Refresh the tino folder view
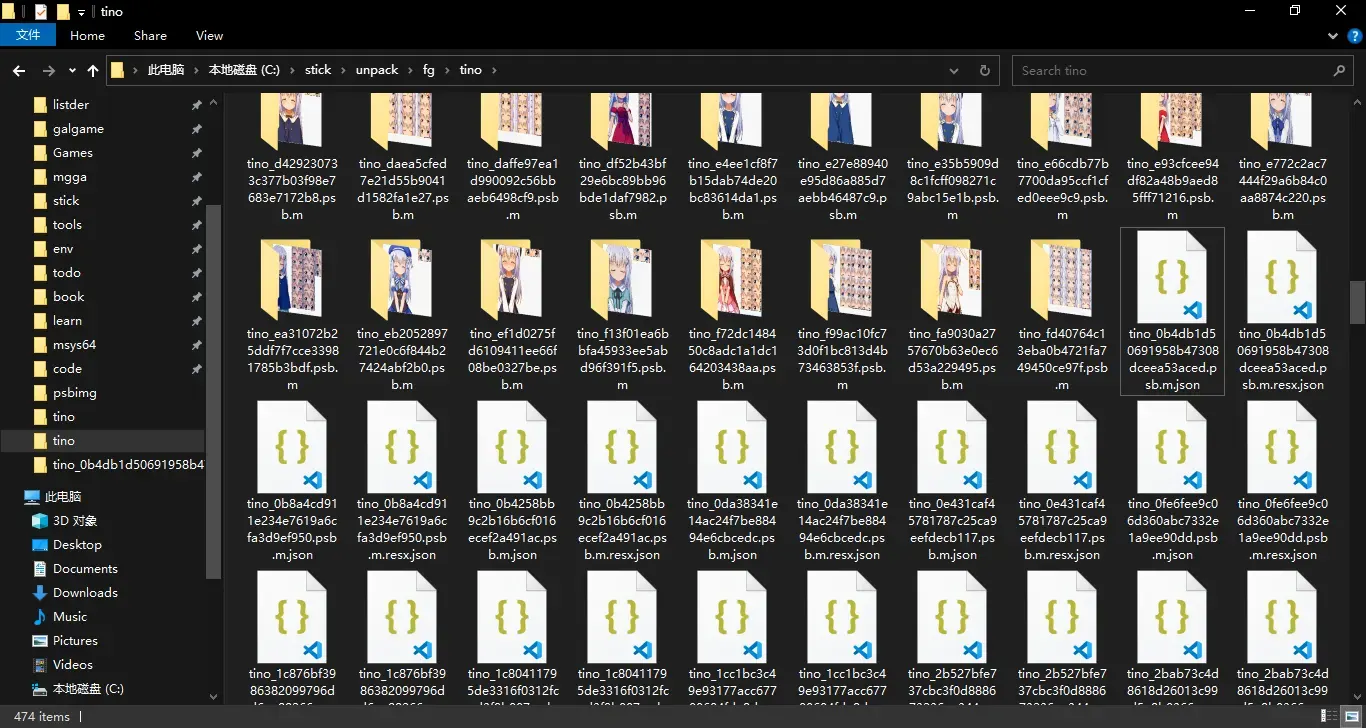Screen dimensions: 1366x728 [985, 71]
